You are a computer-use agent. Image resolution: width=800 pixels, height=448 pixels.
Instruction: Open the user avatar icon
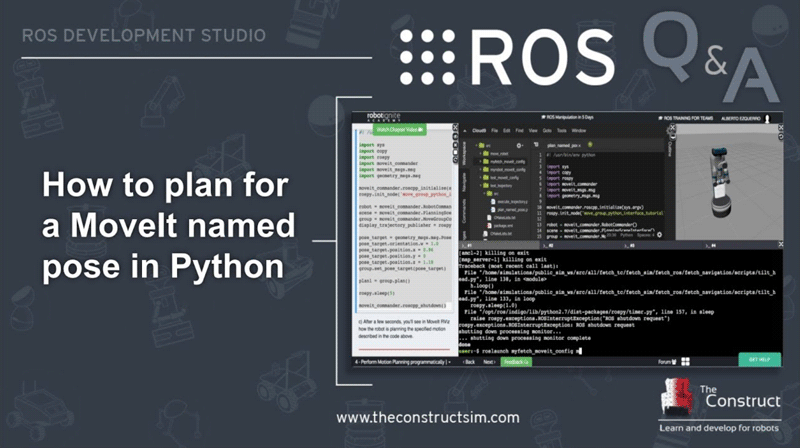pos(767,118)
